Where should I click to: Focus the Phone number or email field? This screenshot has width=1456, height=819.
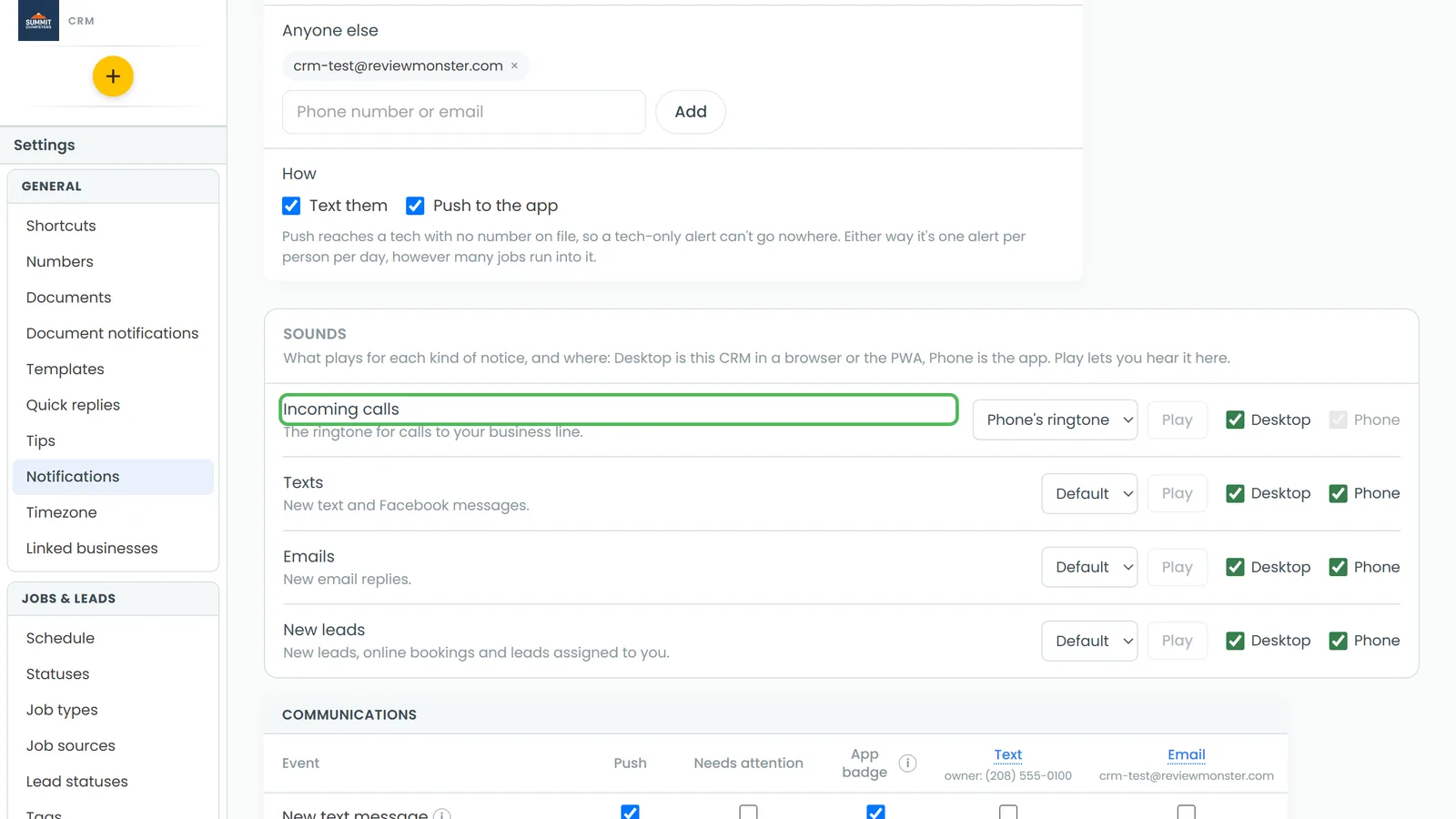464,112
